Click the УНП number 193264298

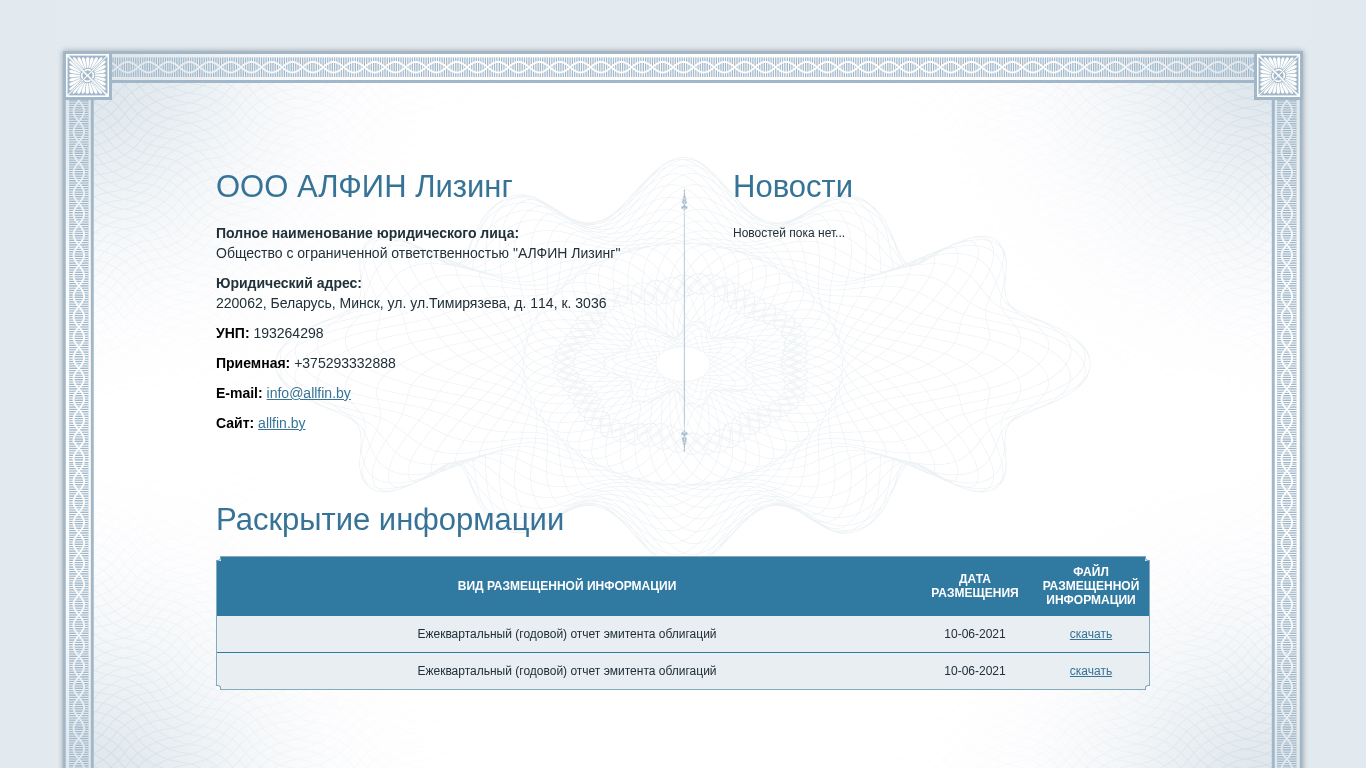288,333
